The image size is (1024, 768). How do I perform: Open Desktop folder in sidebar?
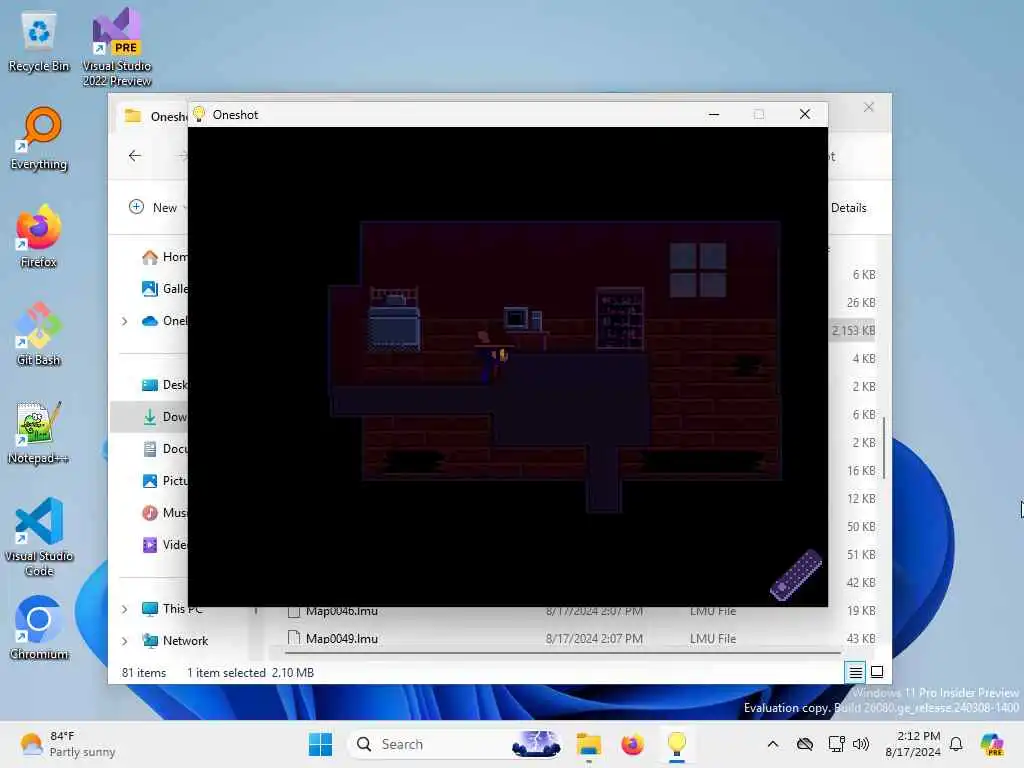click(x=165, y=385)
